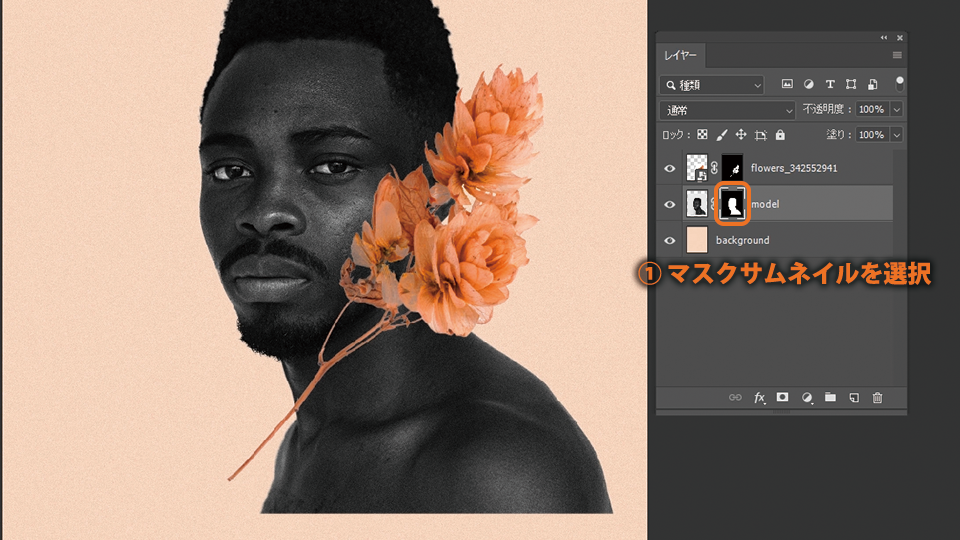The height and width of the screenshot is (540, 960).
Task: Lock layer position icon
Action: (x=741, y=135)
